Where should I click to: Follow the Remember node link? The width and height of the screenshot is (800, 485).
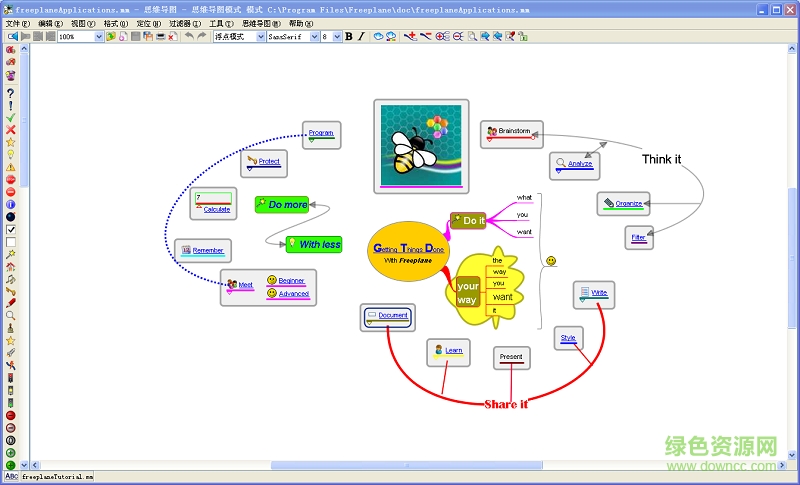tap(208, 250)
